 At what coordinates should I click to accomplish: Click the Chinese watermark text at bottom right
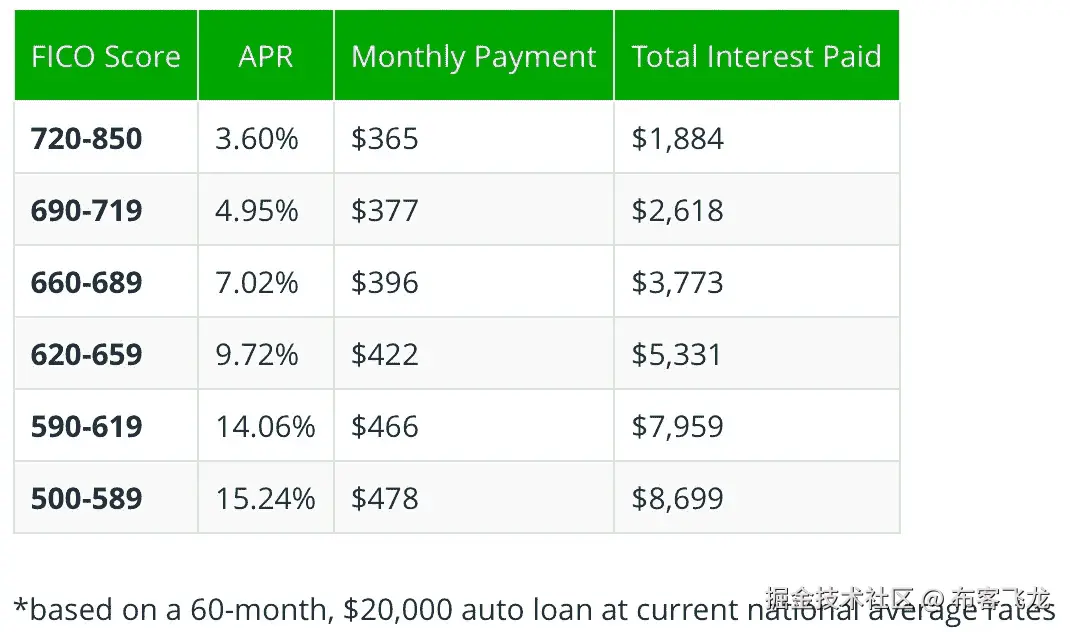[x=908, y=600]
